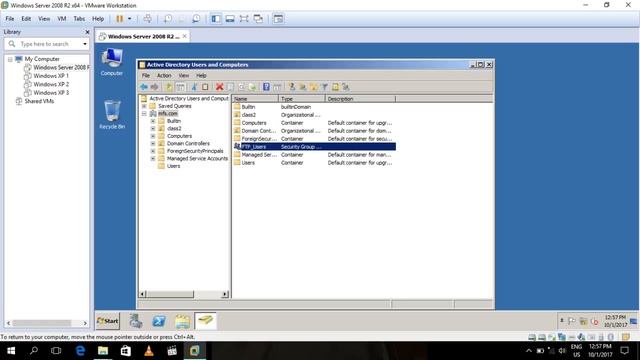Screen dimensions: 640x360
Task: Click the Unity mode toolbar icon
Action: 258,19
